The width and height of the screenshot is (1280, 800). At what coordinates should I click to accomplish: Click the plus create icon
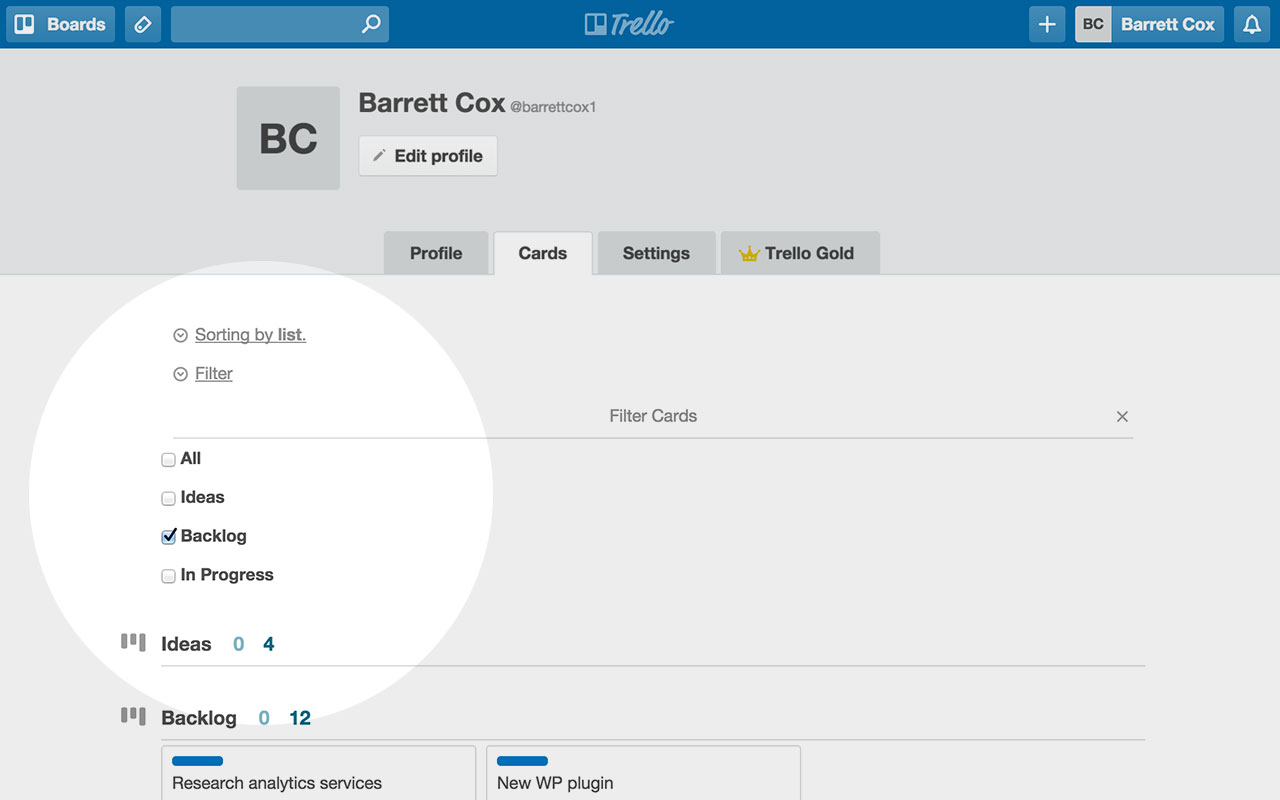(x=1047, y=24)
